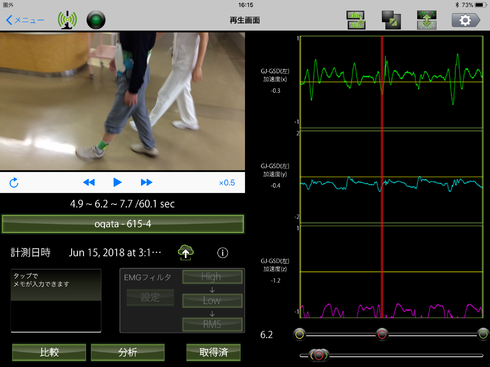Click the red current-position slider handle
The image size is (490, 367).
(382, 334)
